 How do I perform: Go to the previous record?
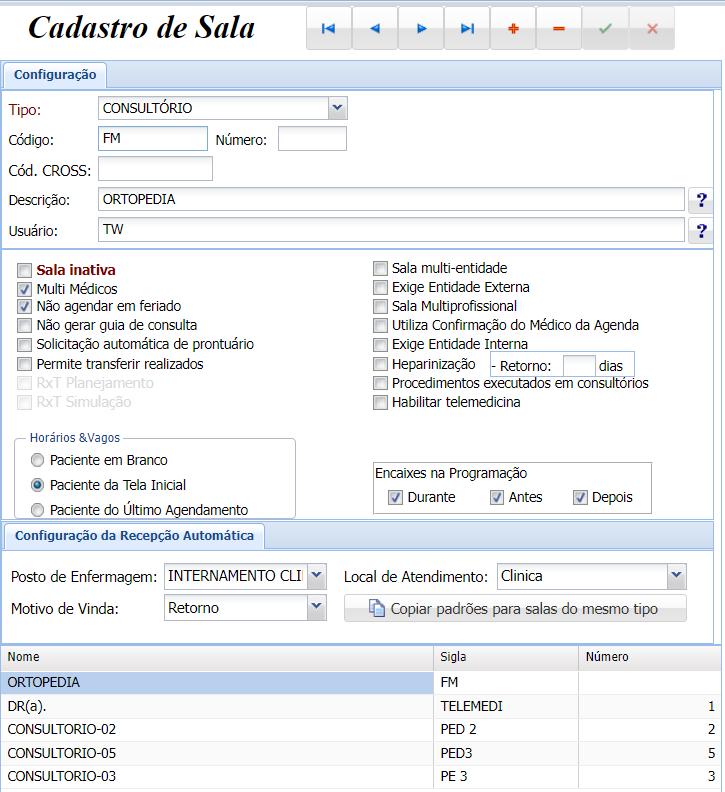(x=374, y=29)
